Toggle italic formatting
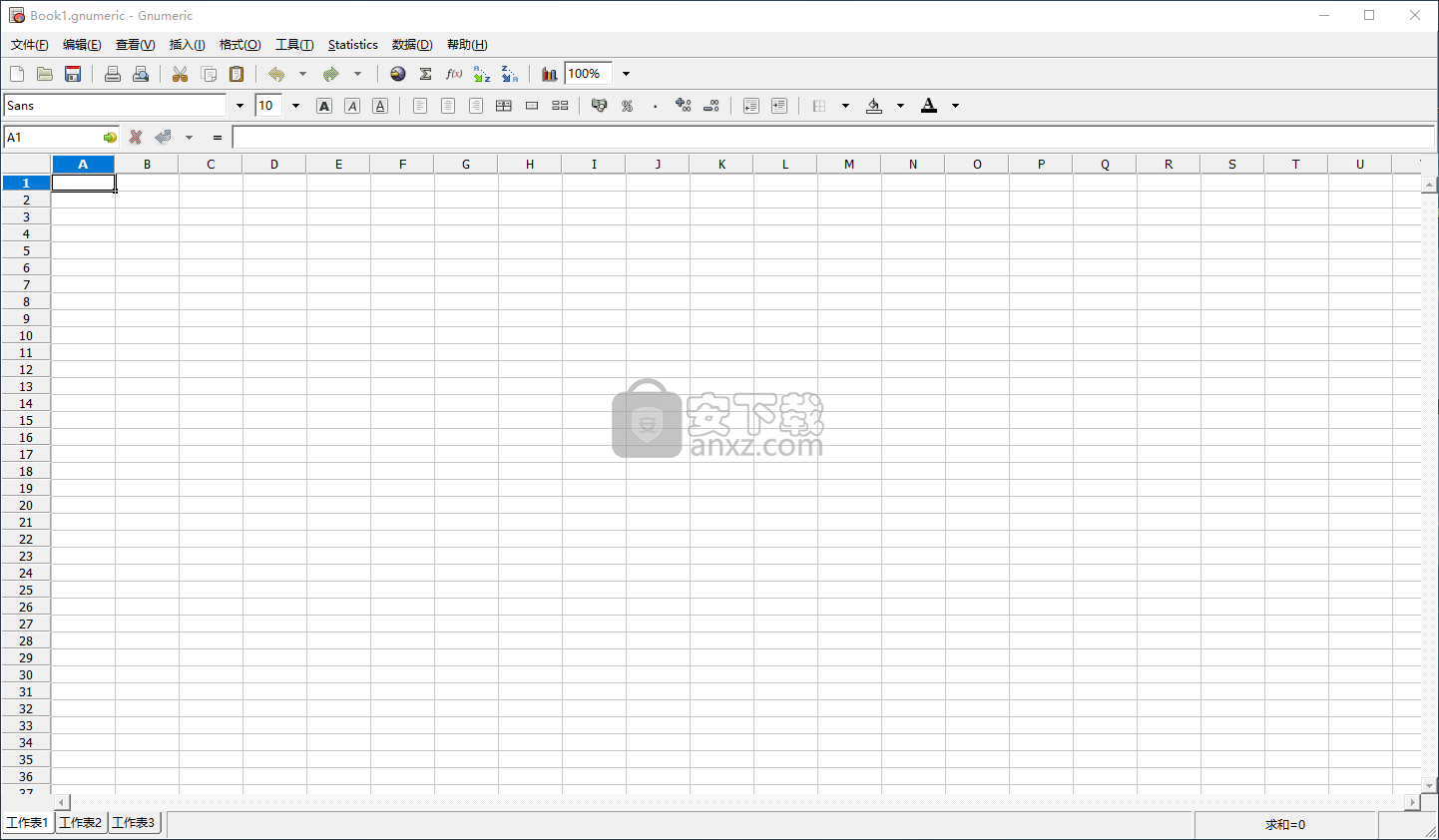Screen dimensions: 1439x840 click(352, 106)
